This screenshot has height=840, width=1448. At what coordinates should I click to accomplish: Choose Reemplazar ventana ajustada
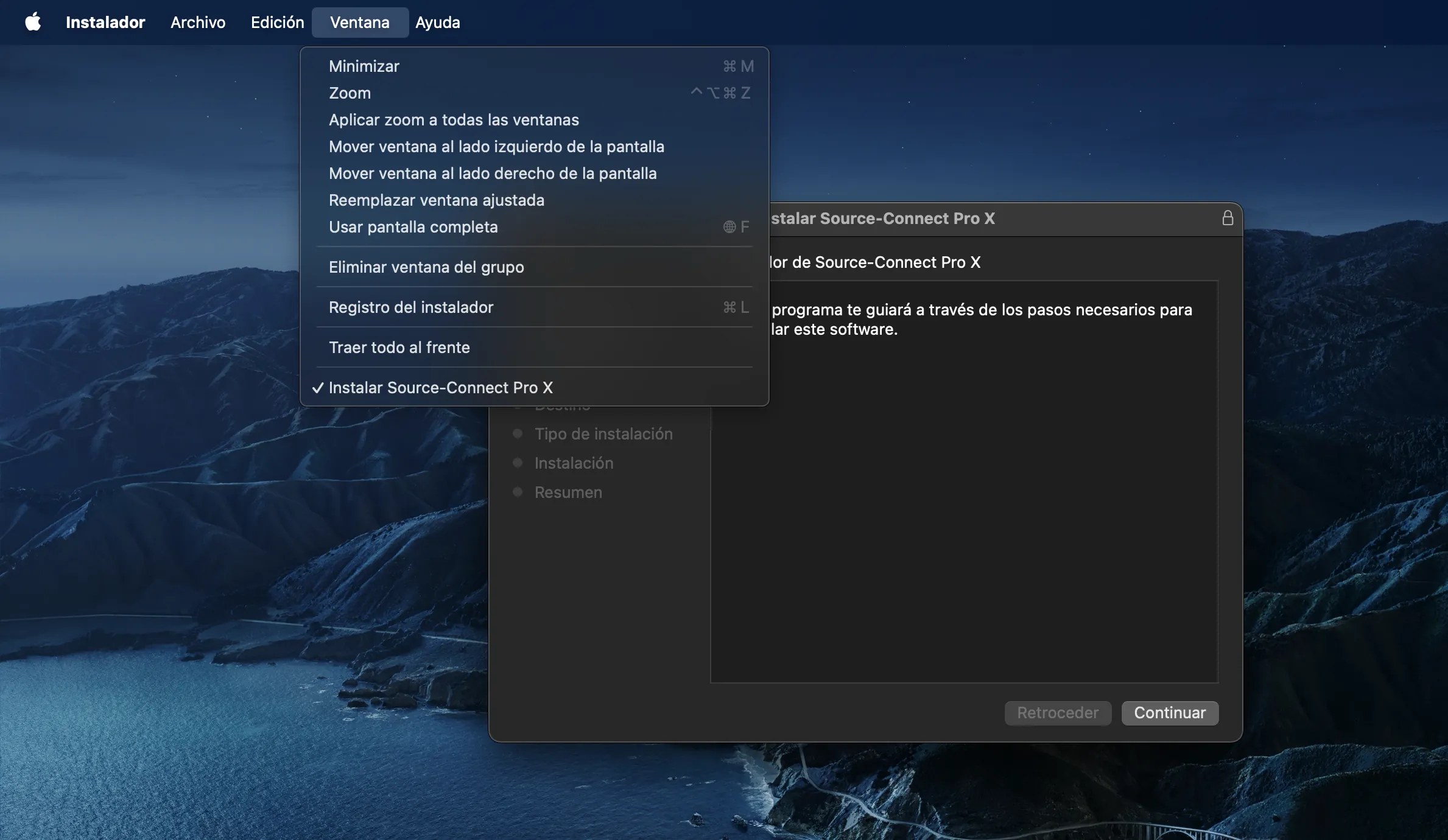point(535,200)
